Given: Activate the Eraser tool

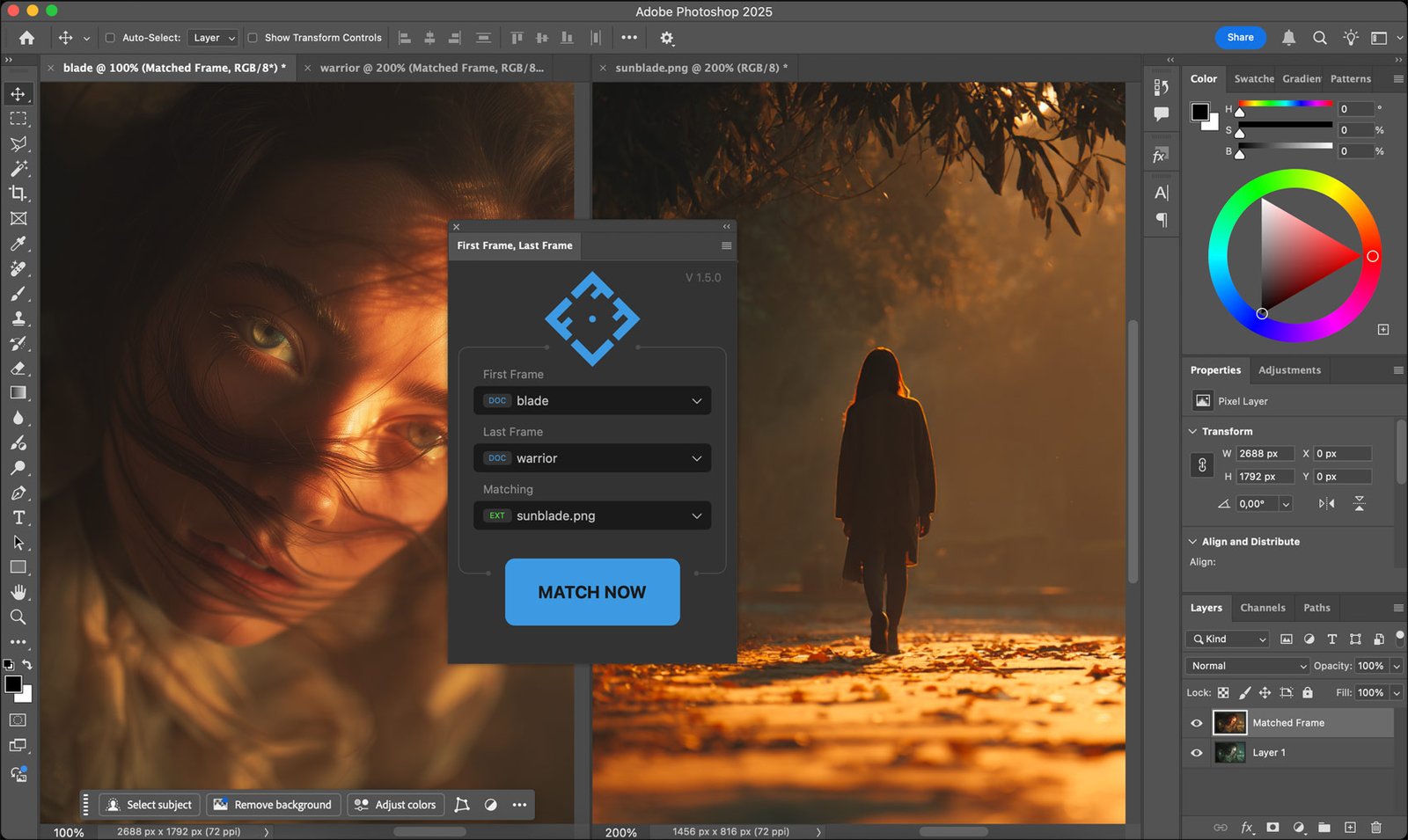Looking at the screenshot, I should pos(18,369).
